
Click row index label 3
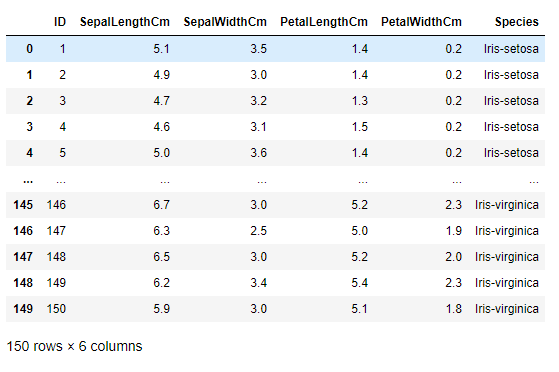coord(30,127)
